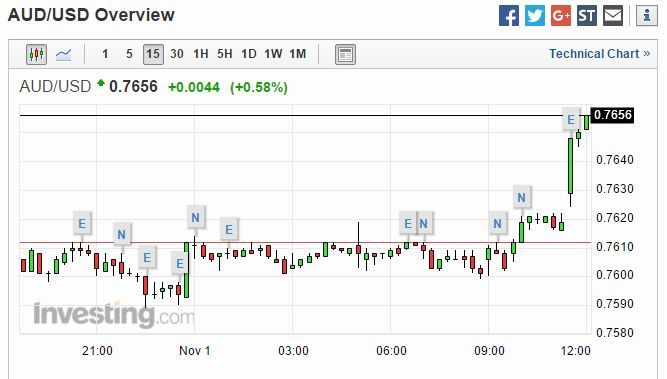Select the 1W interval
Screen dimensions: 667x379
(273, 54)
